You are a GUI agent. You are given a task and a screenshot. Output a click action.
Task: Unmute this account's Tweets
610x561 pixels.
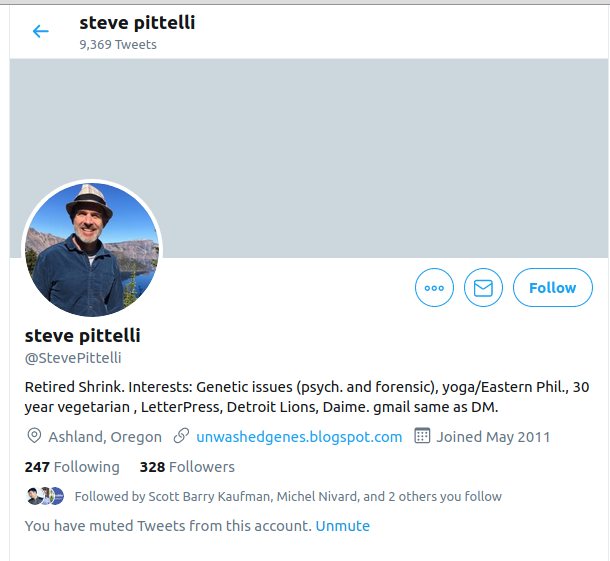[x=342, y=526]
